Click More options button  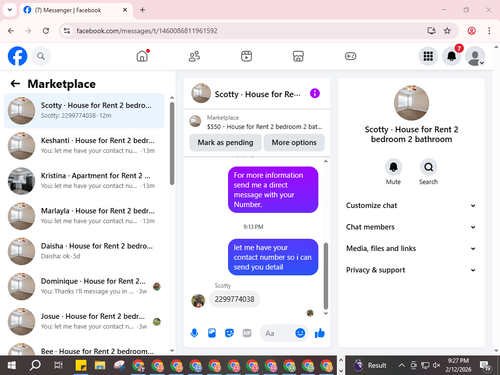[x=294, y=143]
